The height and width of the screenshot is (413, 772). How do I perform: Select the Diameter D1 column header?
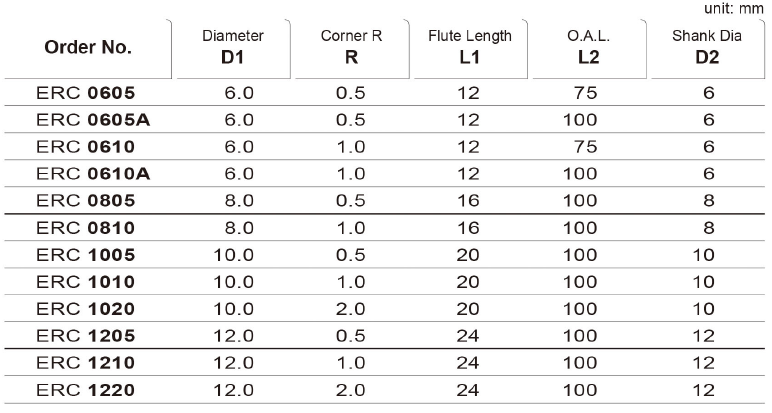pos(233,47)
